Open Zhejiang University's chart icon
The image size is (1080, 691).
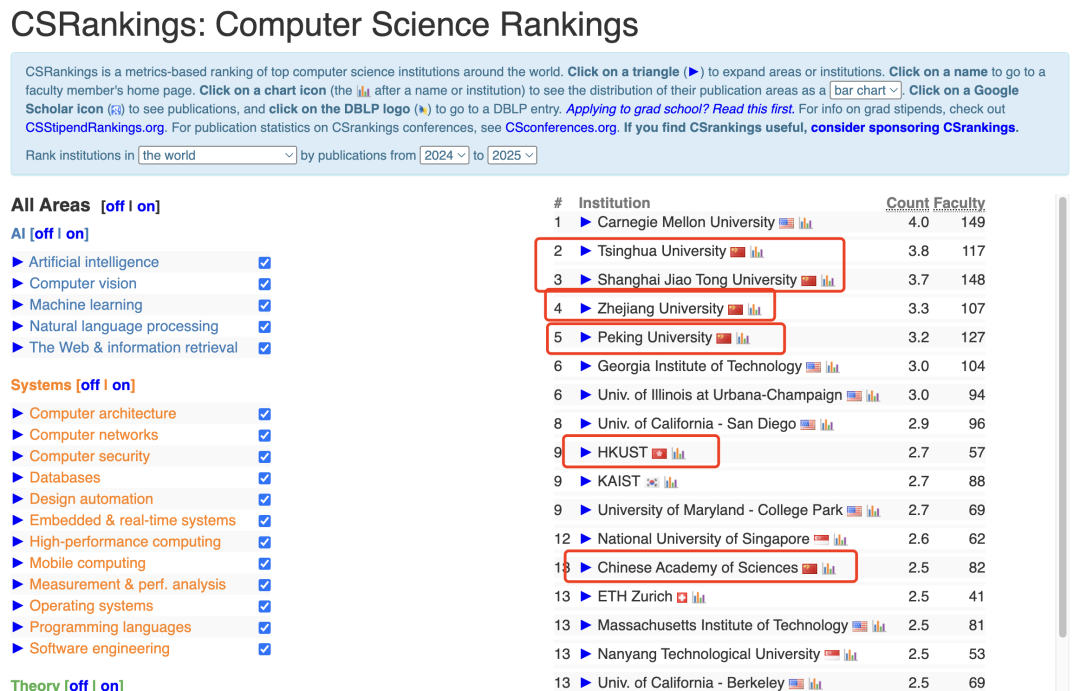point(755,310)
